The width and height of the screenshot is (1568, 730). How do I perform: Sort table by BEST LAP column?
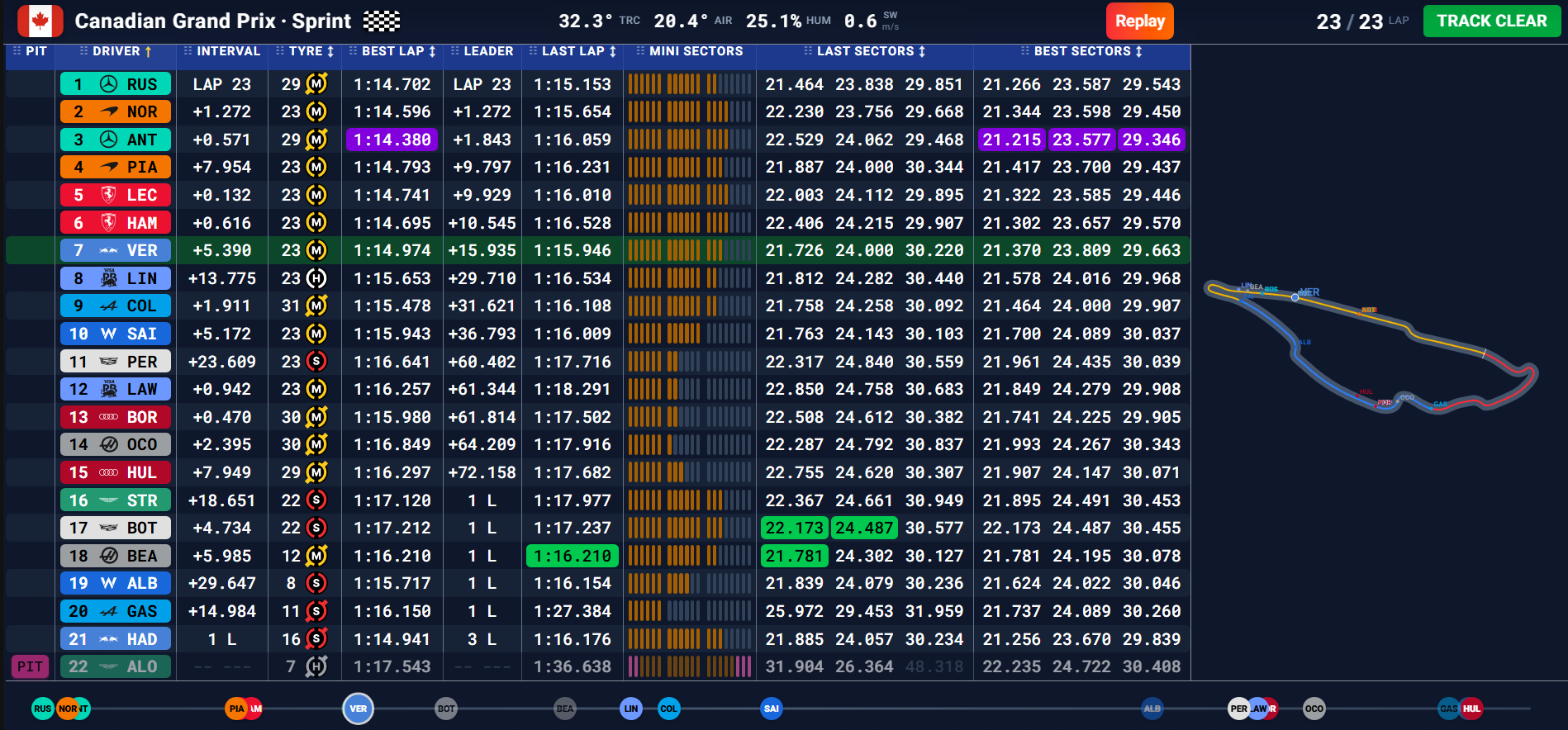[x=392, y=51]
